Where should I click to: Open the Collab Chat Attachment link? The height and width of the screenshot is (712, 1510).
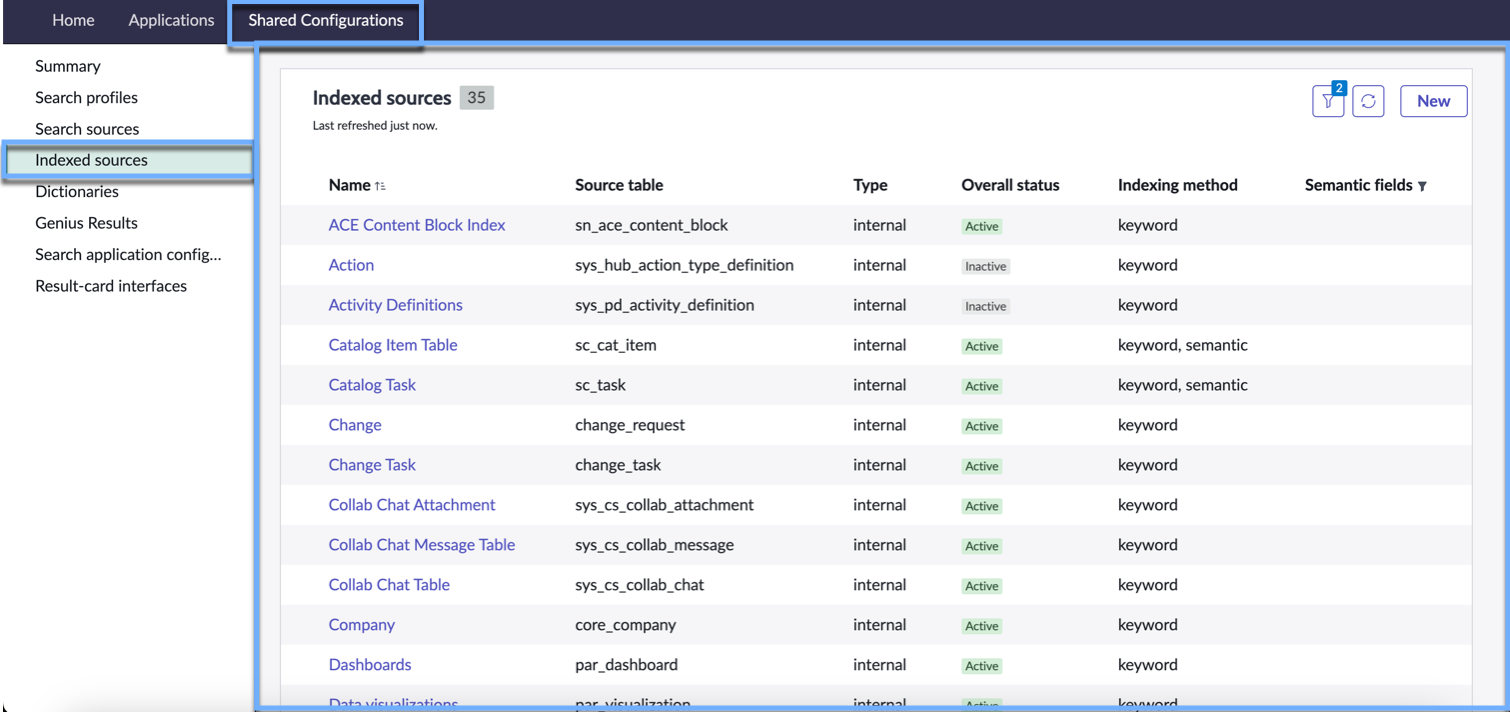click(x=412, y=505)
